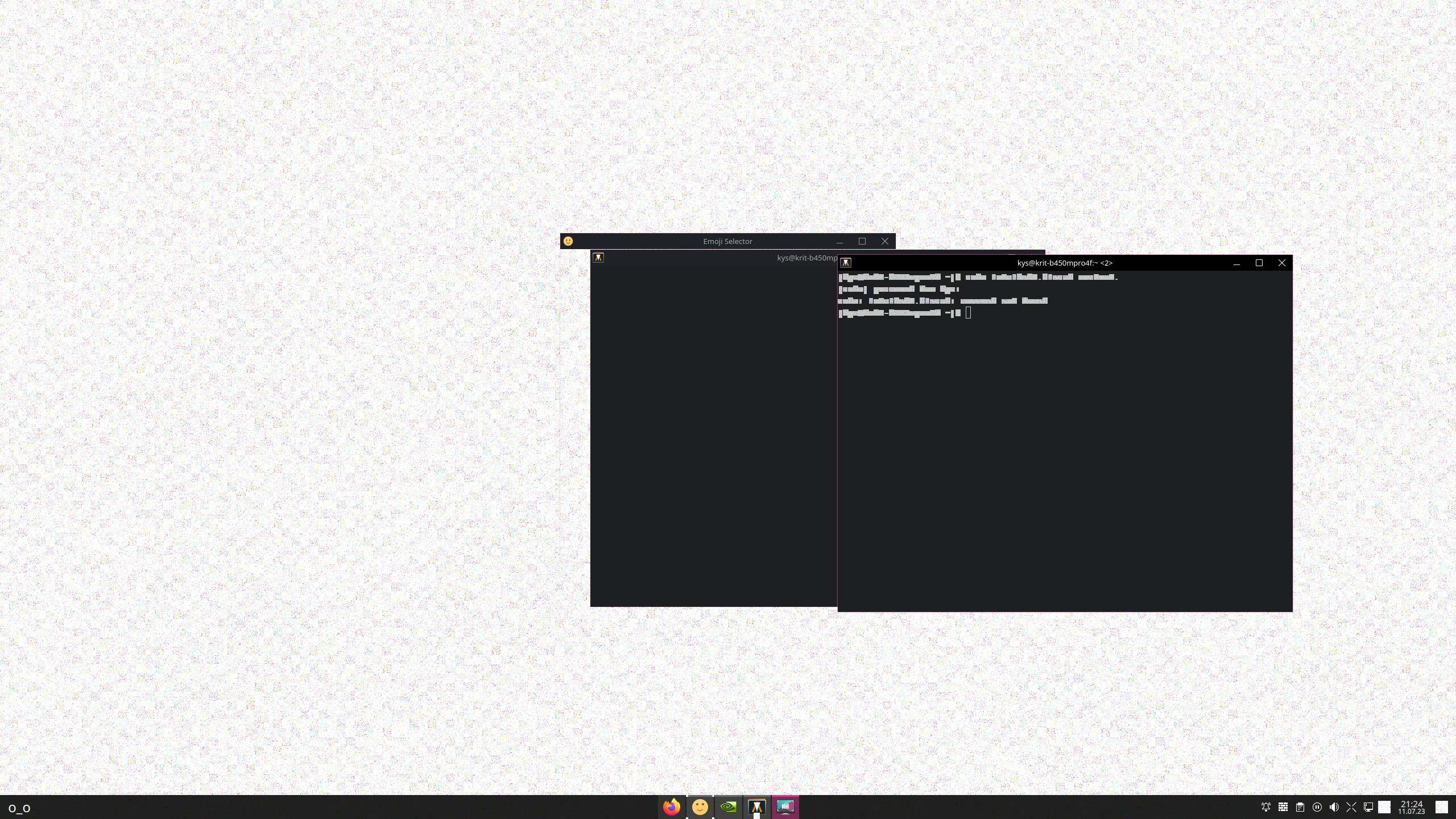Image resolution: width=1456 pixels, height=819 pixels.
Task: Open the O_O application launcher
Action: point(19,808)
